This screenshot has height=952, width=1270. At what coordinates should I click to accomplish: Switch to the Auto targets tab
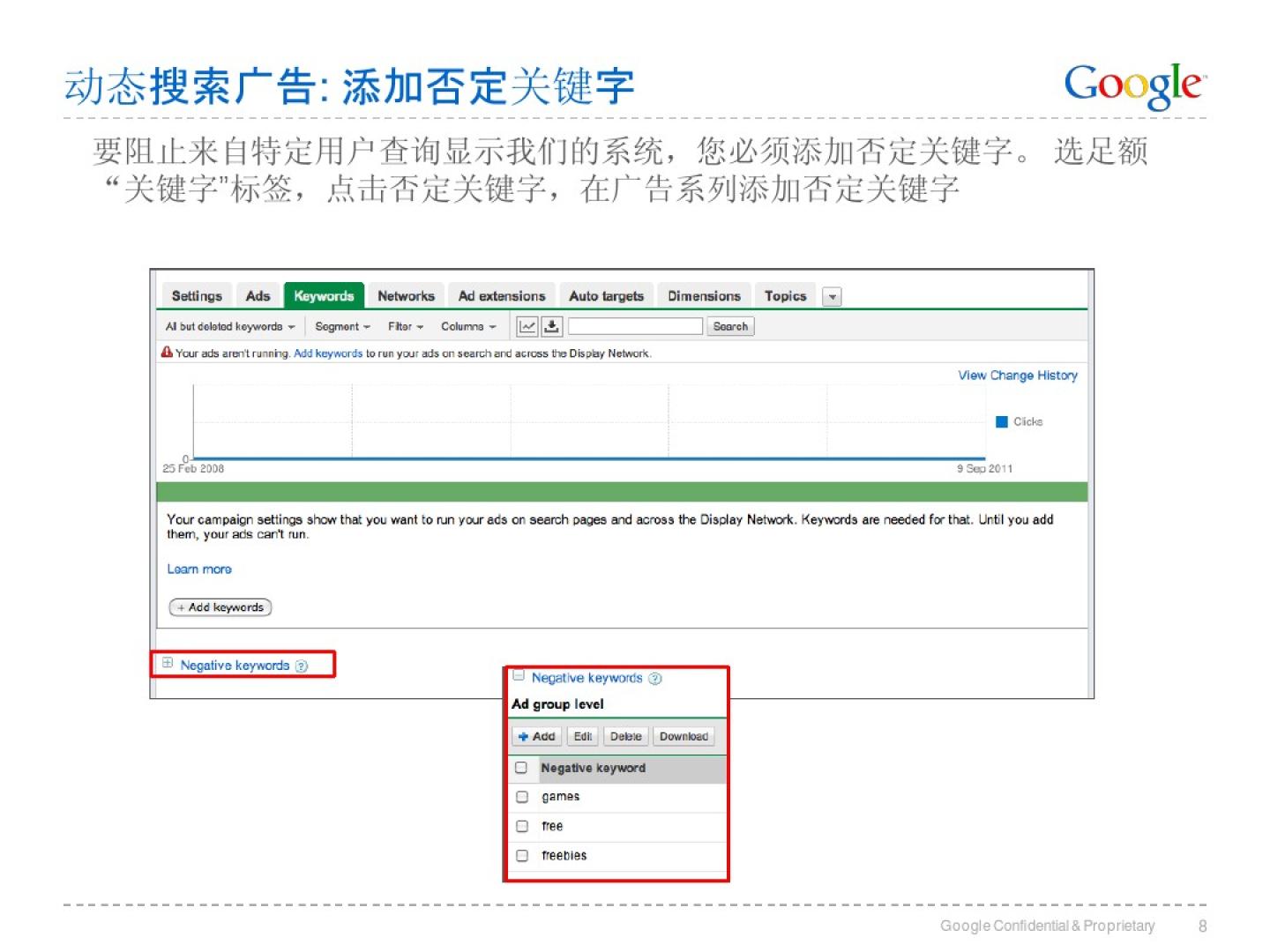click(606, 296)
